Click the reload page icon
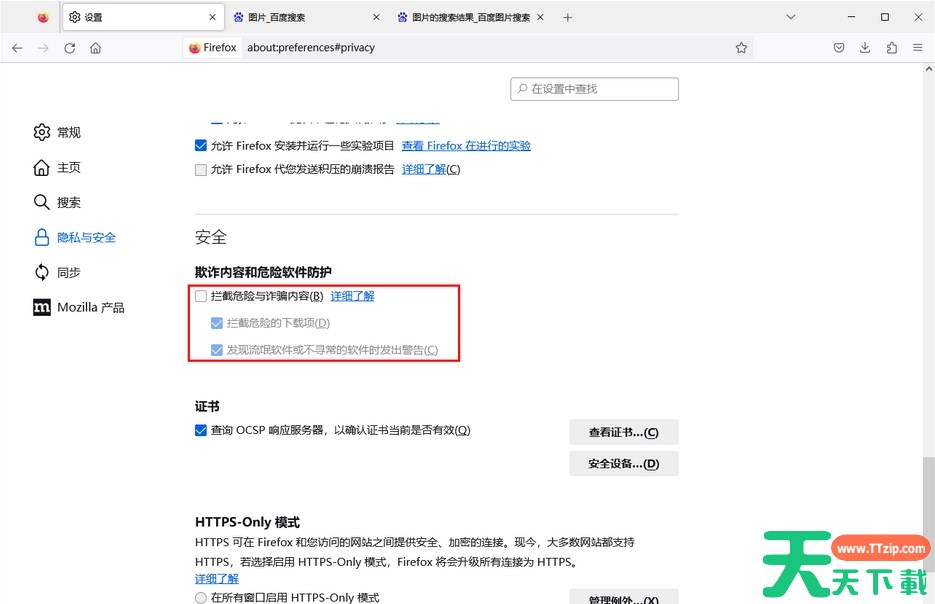This screenshot has height=604, width=935. pos(69,48)
